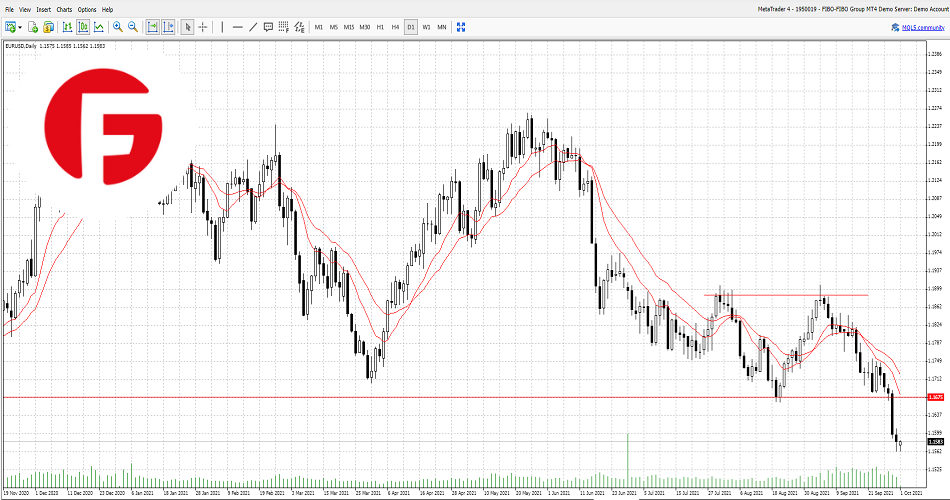Expand the new chart dropdown arrow
The image size is (950, 500).
point(20,27)
